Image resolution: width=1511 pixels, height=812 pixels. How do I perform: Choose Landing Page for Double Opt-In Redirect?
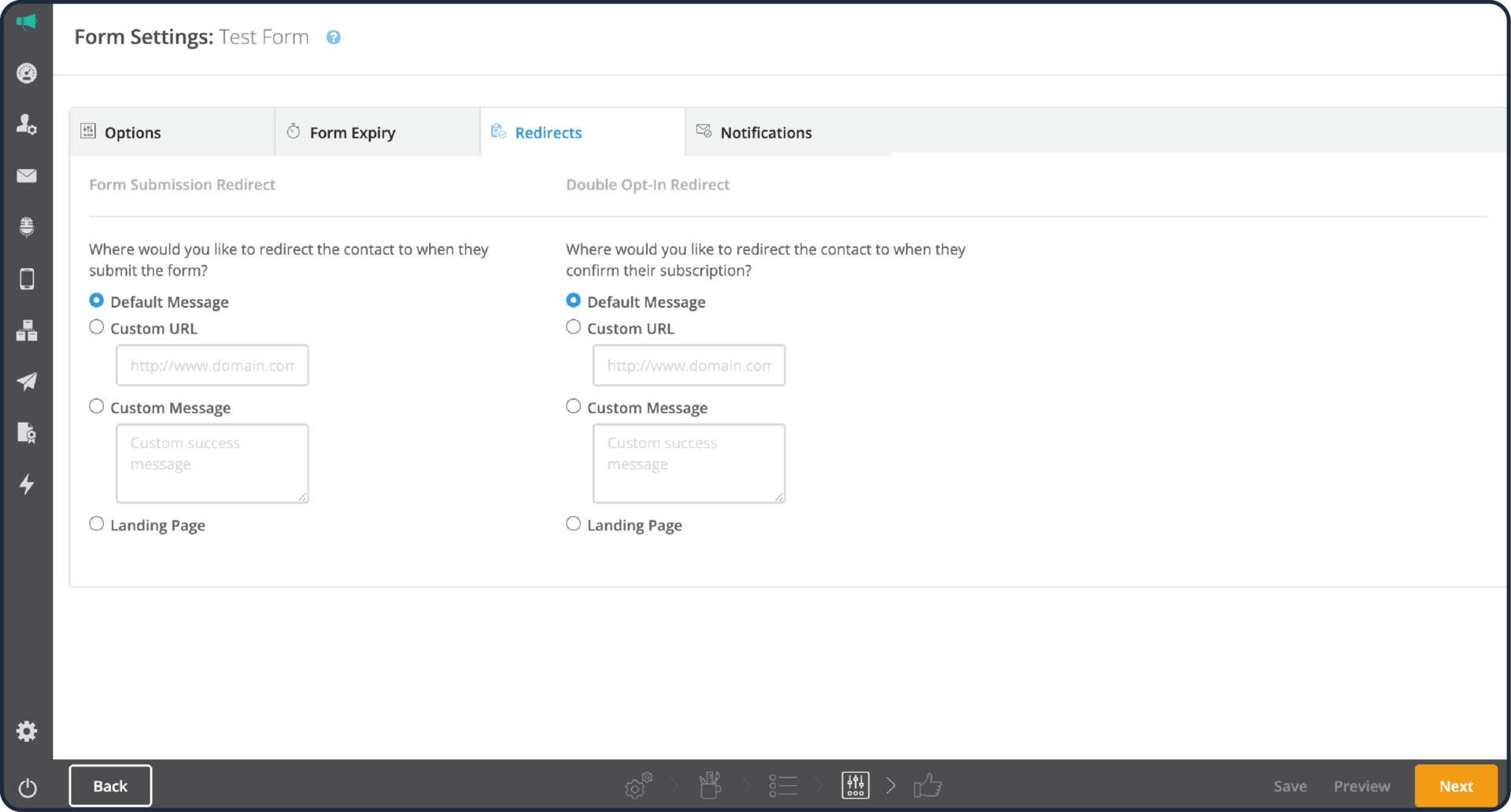coord(573,522)
